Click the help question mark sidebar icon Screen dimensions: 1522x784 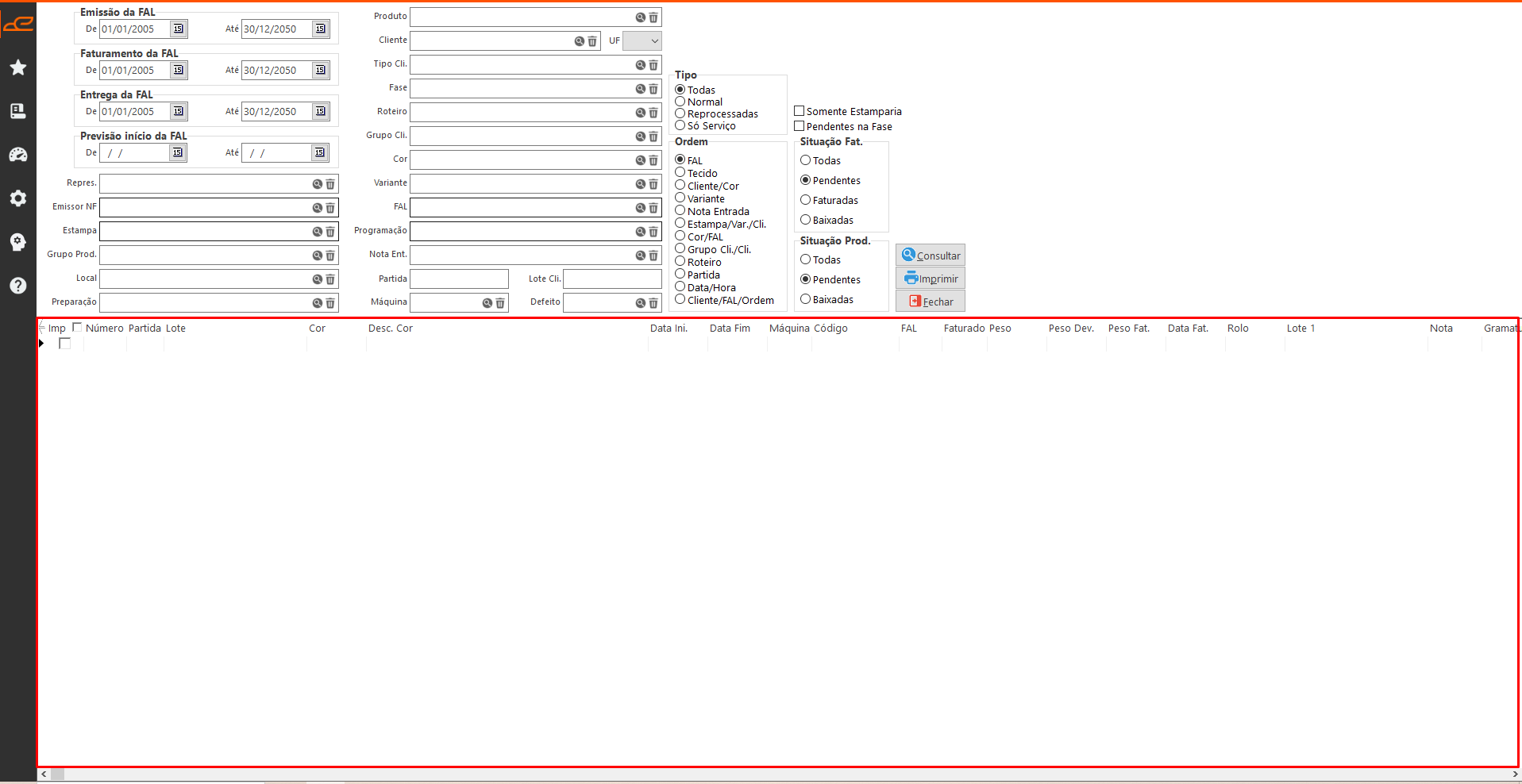pos(17,286)
